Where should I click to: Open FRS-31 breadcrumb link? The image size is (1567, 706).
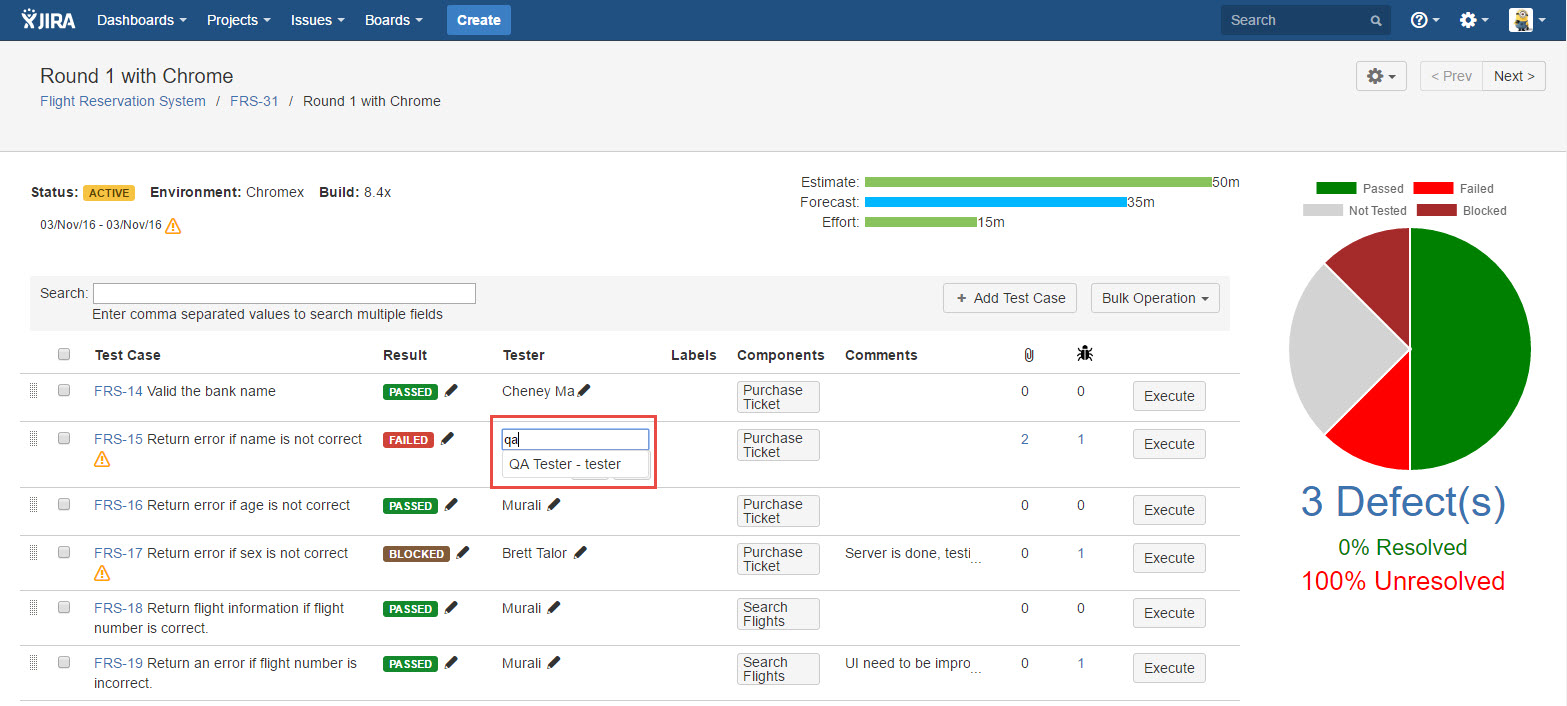click(254, 101)
